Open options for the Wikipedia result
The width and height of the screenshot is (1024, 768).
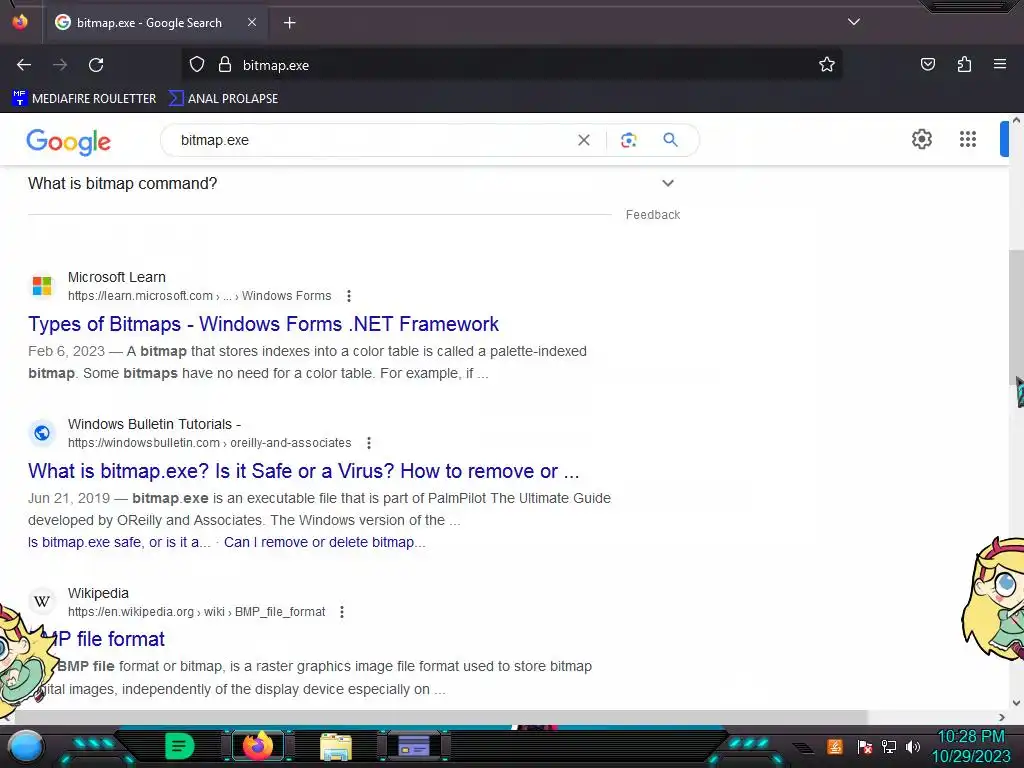pos(342,612)
